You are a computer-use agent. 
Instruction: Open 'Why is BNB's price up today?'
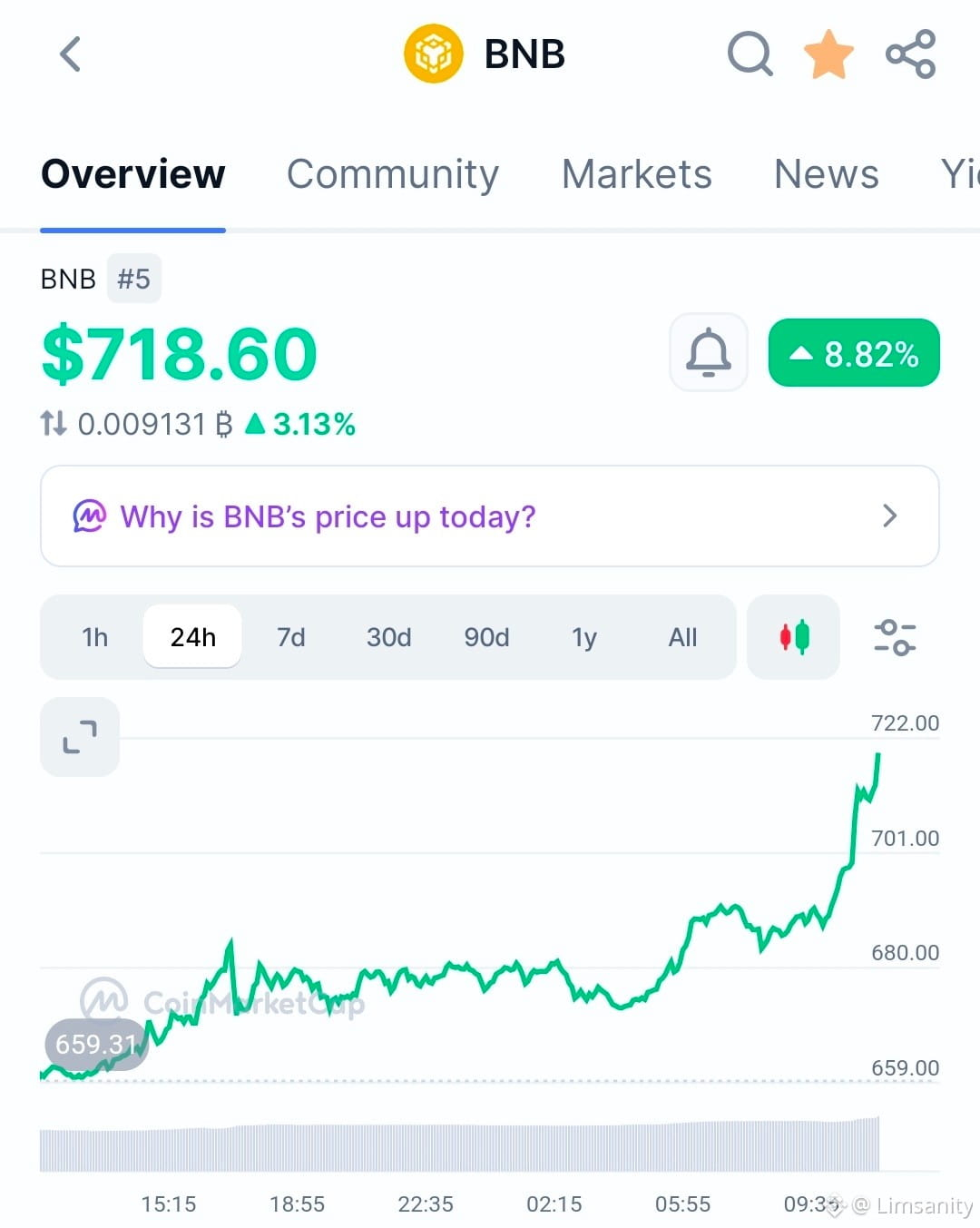click(490, 516)
